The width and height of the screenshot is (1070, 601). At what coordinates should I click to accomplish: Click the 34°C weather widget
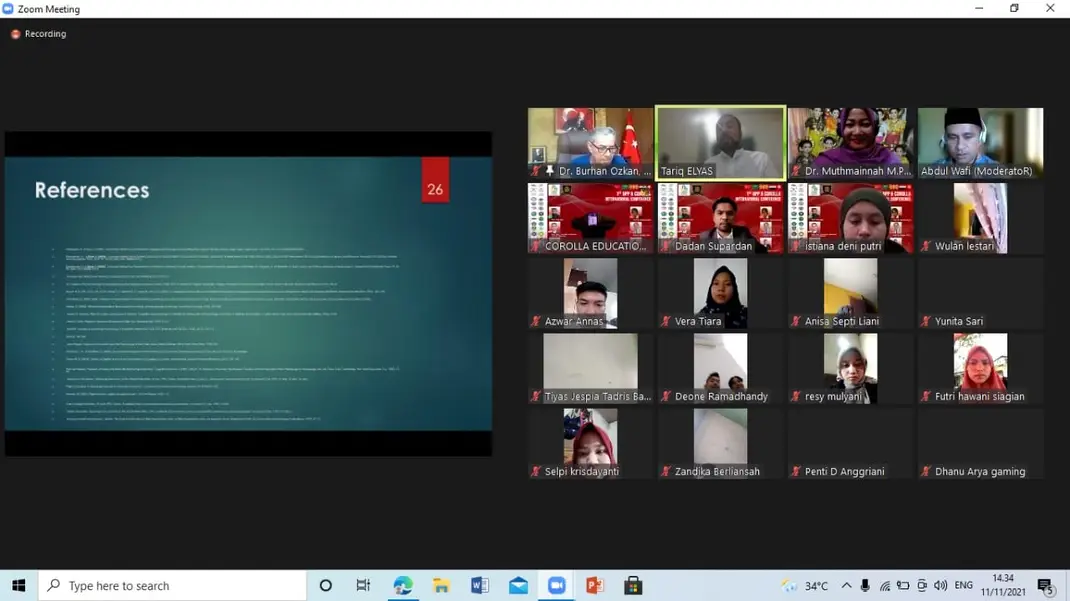[x=807, y=586]
